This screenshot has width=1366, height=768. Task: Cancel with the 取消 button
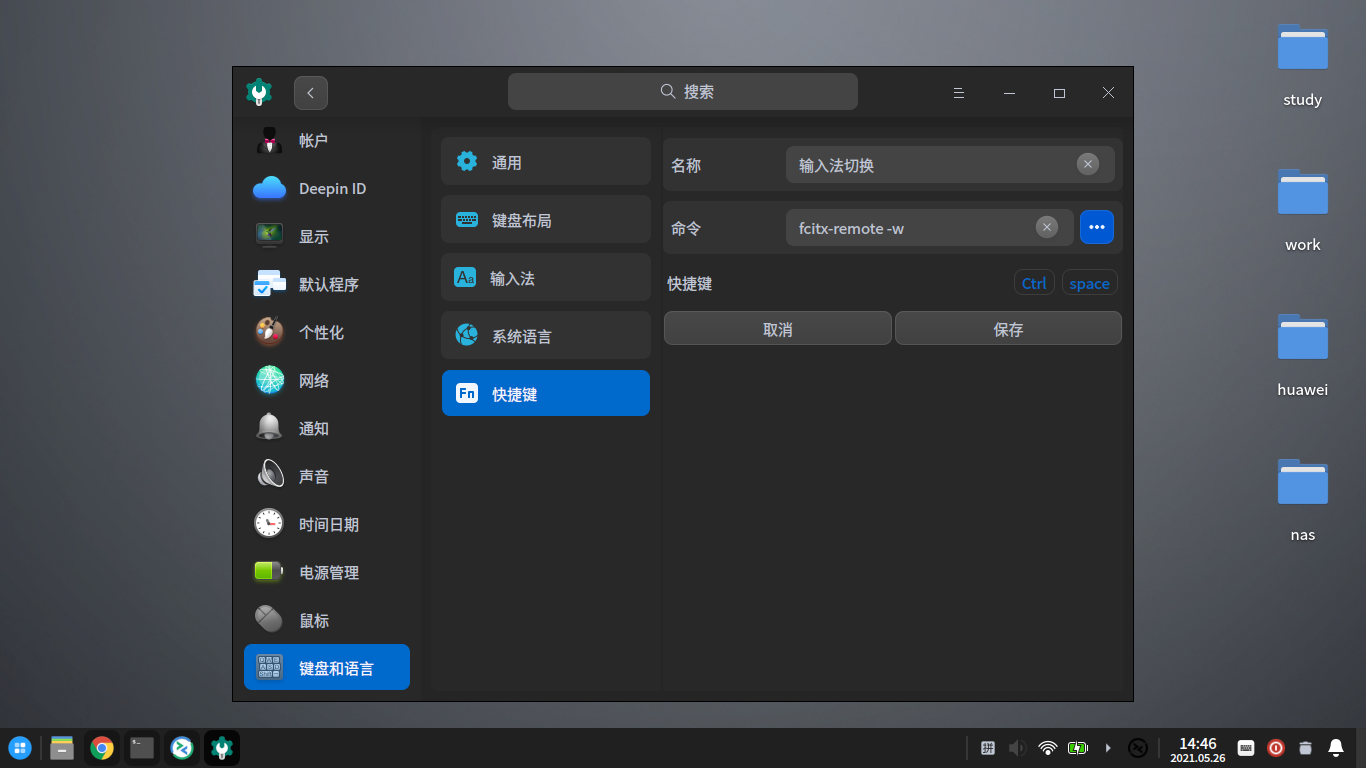[778, 329]
